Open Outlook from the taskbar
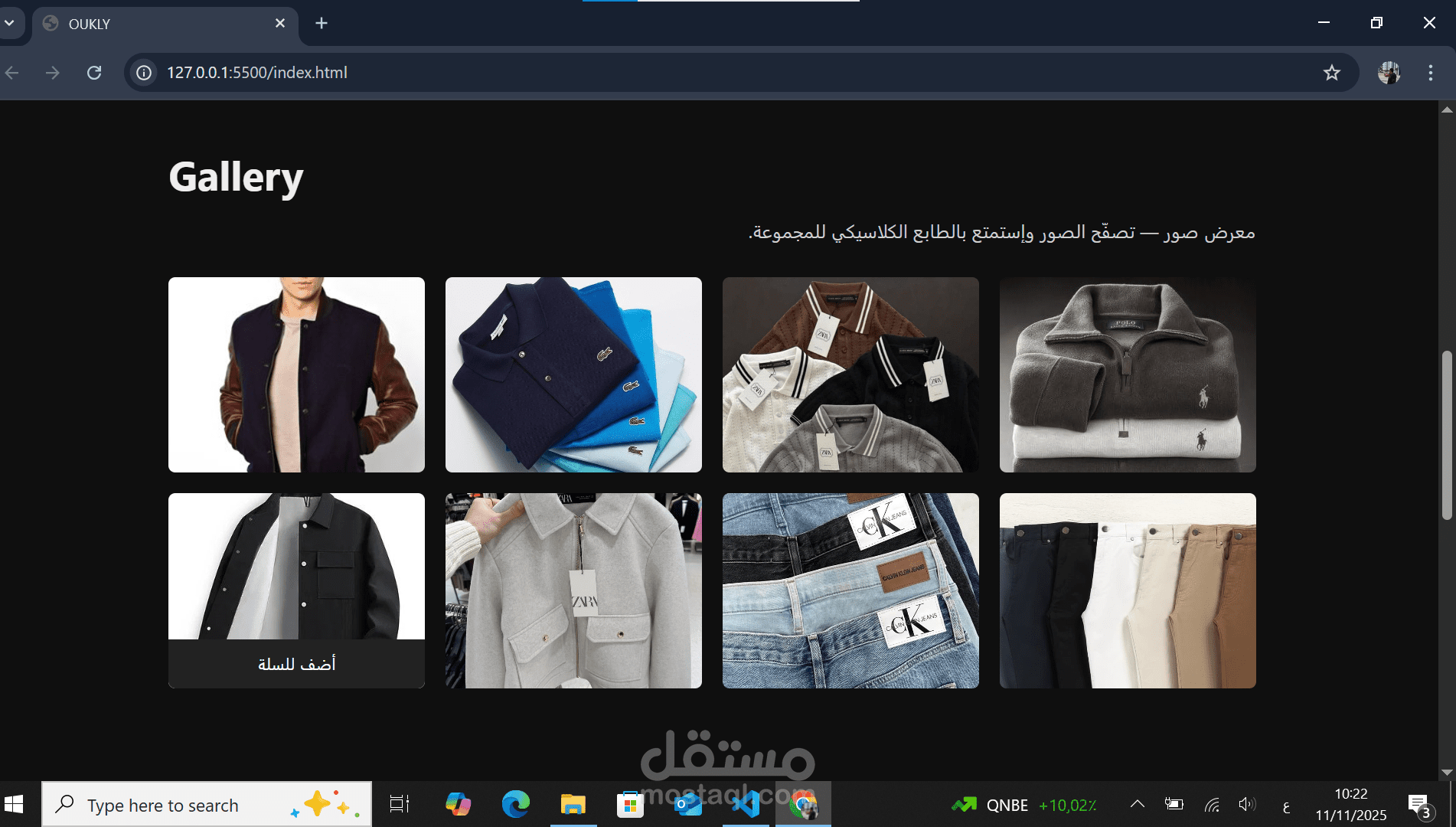Viewport: 1456px width, 827px height. coord(687,805)
